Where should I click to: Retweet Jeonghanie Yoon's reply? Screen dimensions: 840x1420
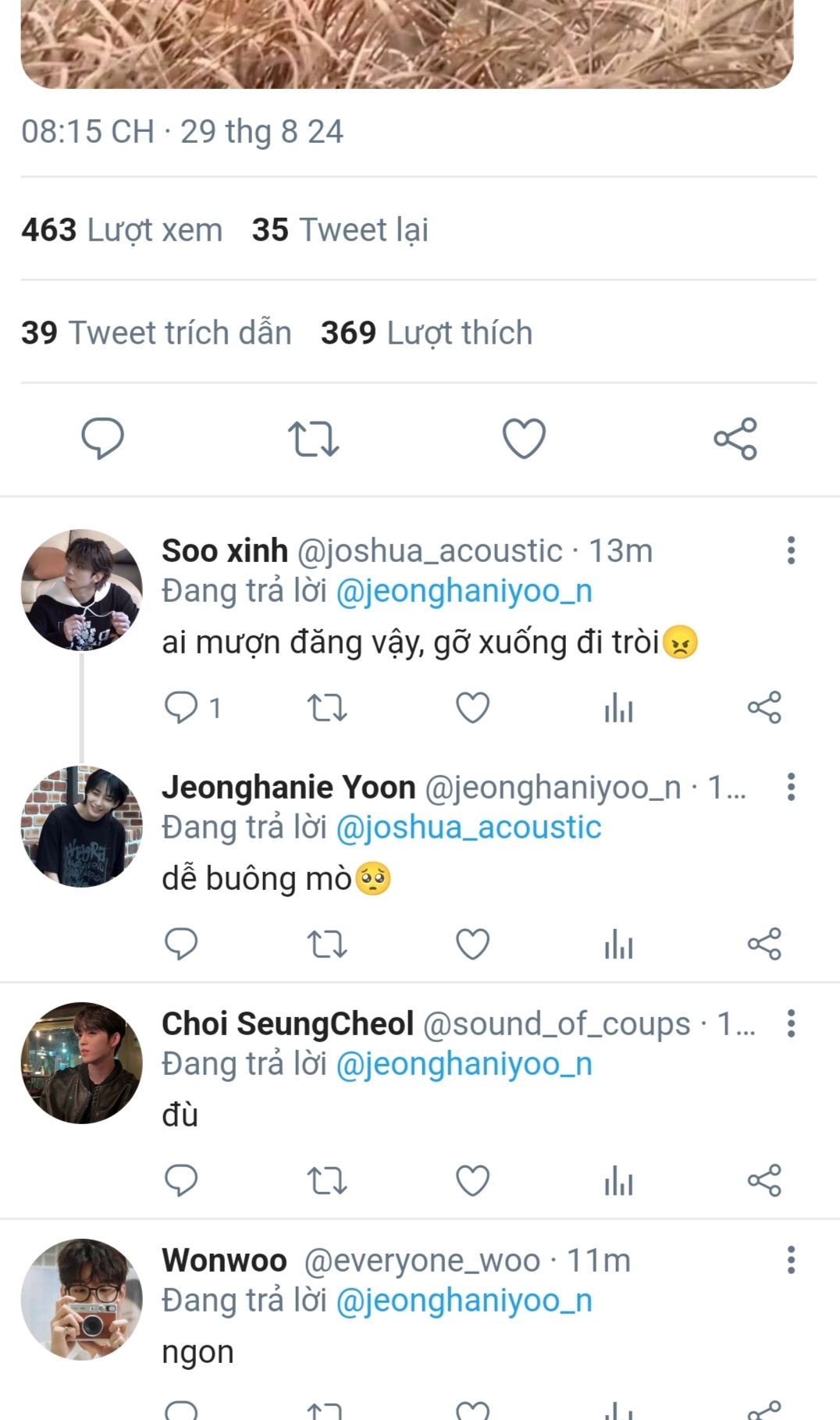pyautogui.click(x=327, y=945)
